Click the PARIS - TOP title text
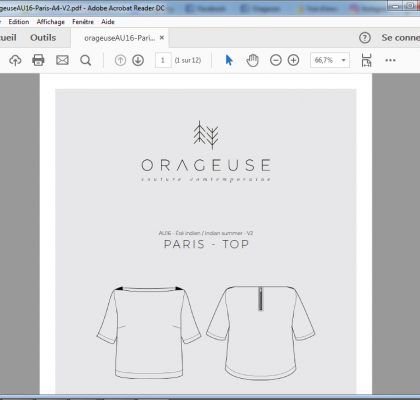The height and width of the screenshot is (400, 420). (206, 244)
